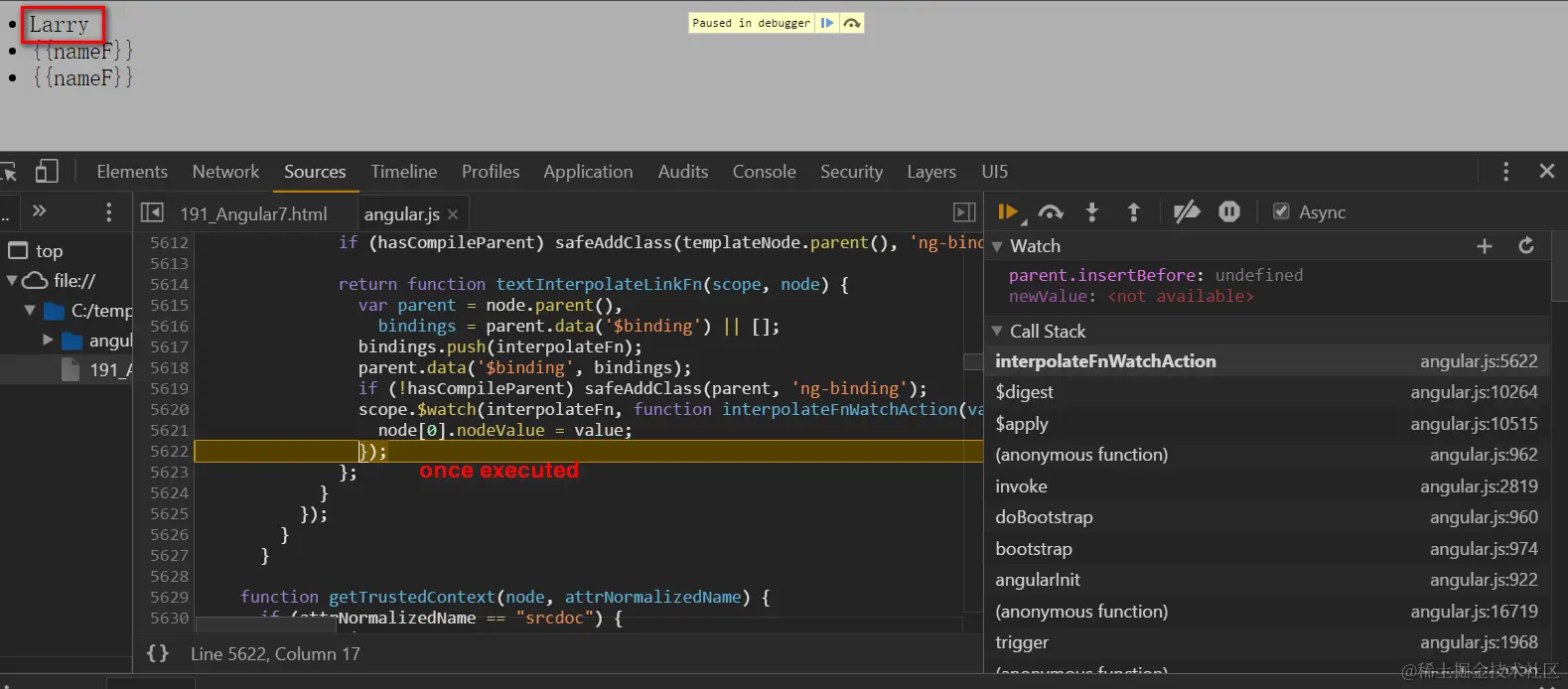Viewport: 1568px width, 689px height.
Task: Open DevTools more options menu (three dots)
Action: (1505, 172)
